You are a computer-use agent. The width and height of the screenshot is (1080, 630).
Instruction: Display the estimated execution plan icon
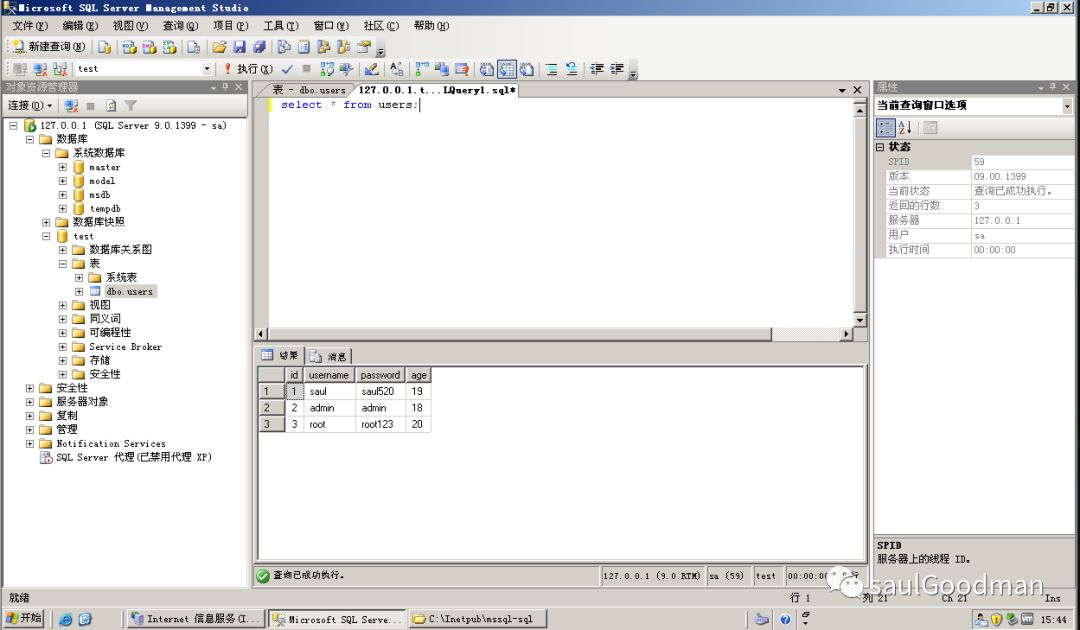tap(326, 69)
